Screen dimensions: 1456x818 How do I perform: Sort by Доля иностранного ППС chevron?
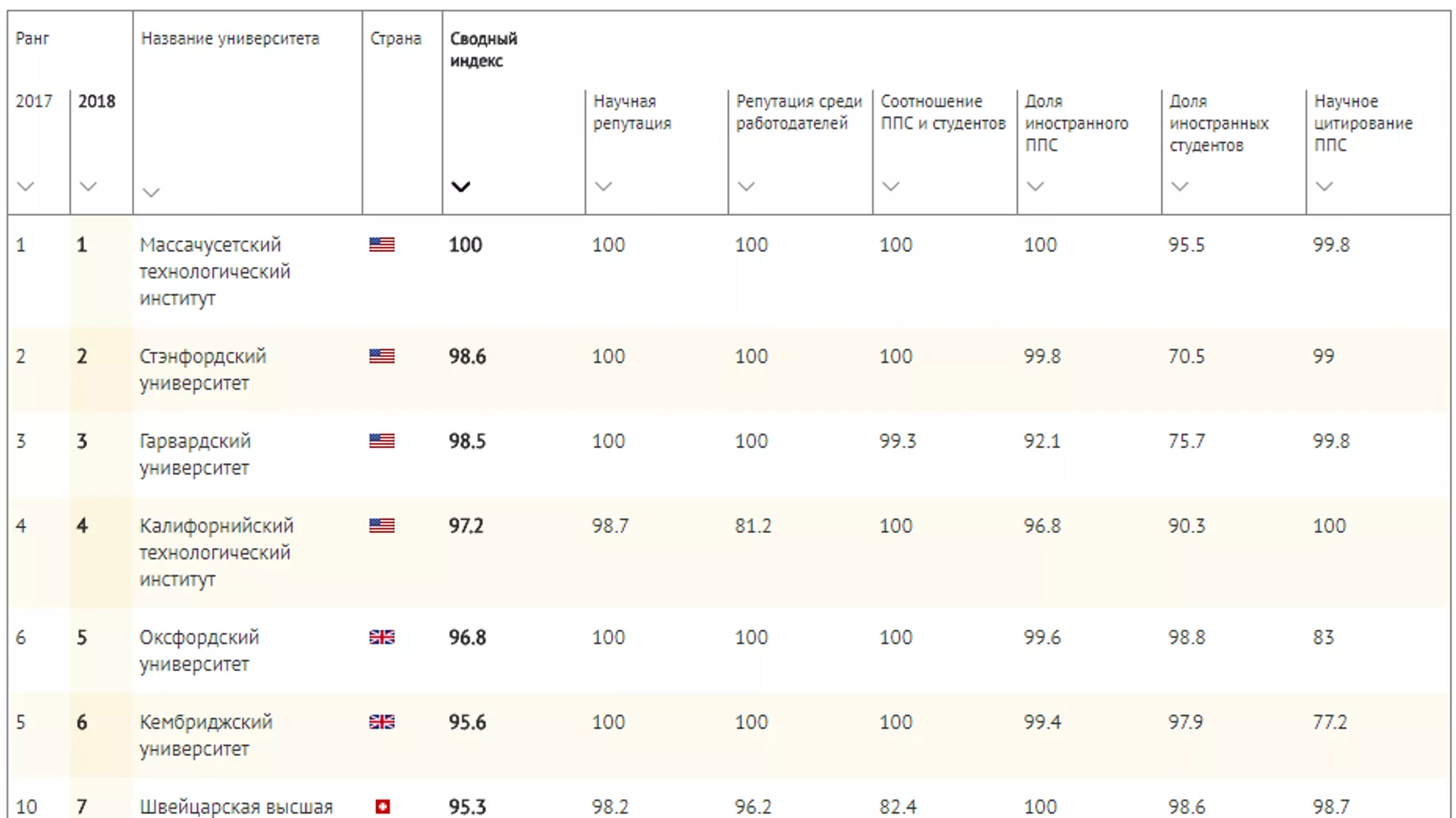pos(1035,186)
